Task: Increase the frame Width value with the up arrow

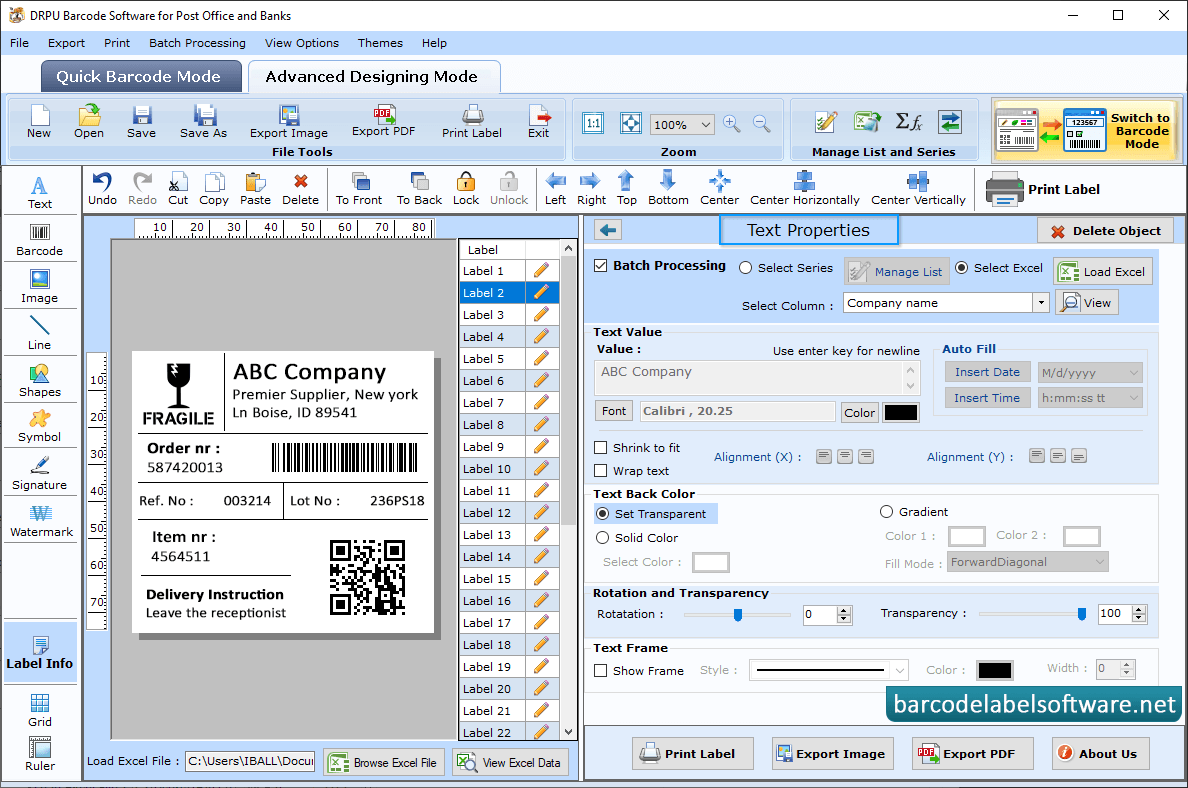Action: [1127, 664]
